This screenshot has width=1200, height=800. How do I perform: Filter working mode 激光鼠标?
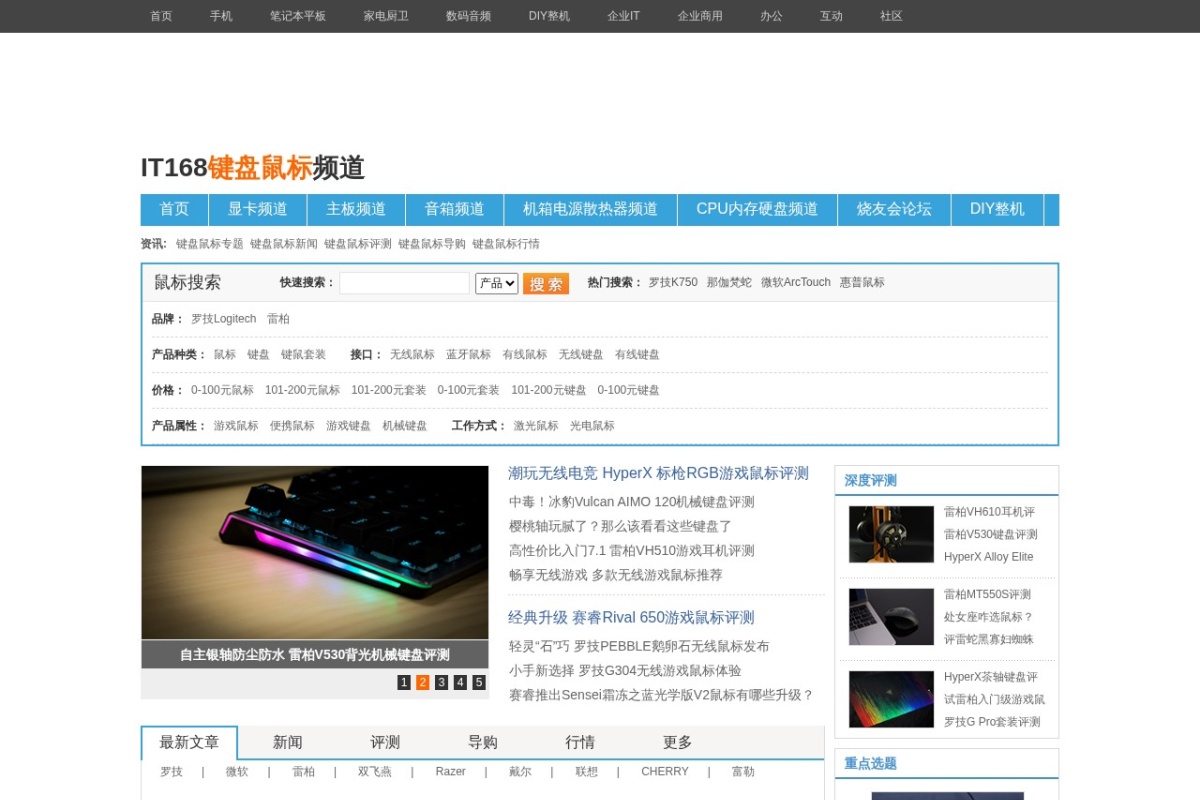pos(536,426)
